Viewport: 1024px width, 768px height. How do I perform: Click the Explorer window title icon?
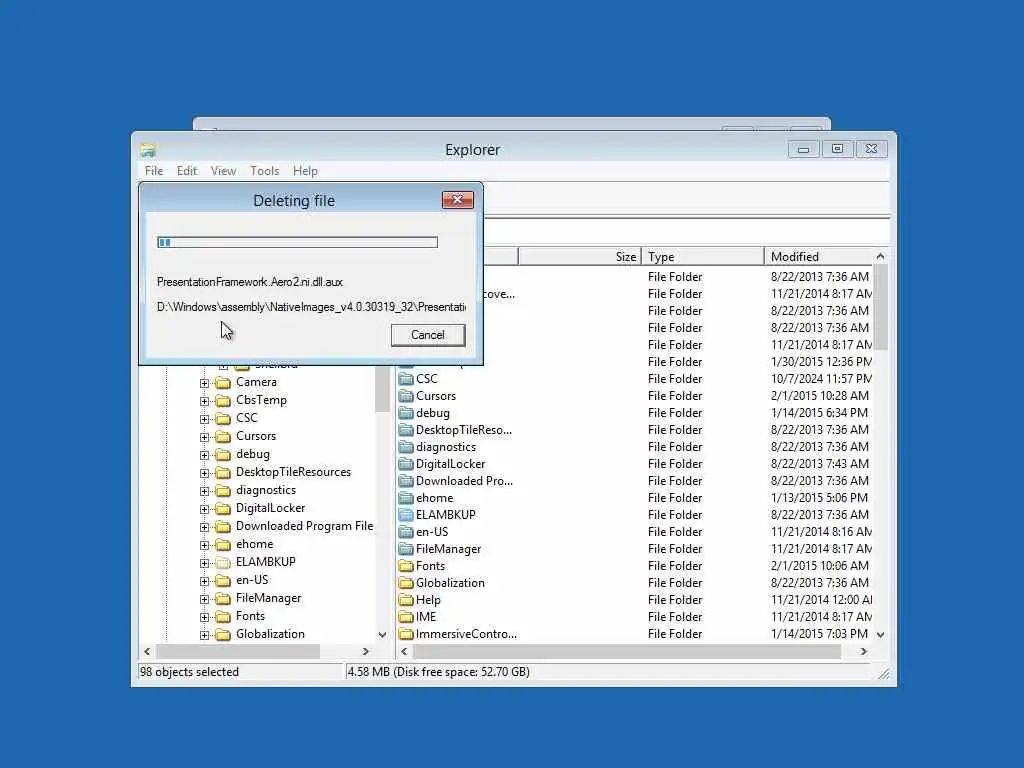pos(148,150)
